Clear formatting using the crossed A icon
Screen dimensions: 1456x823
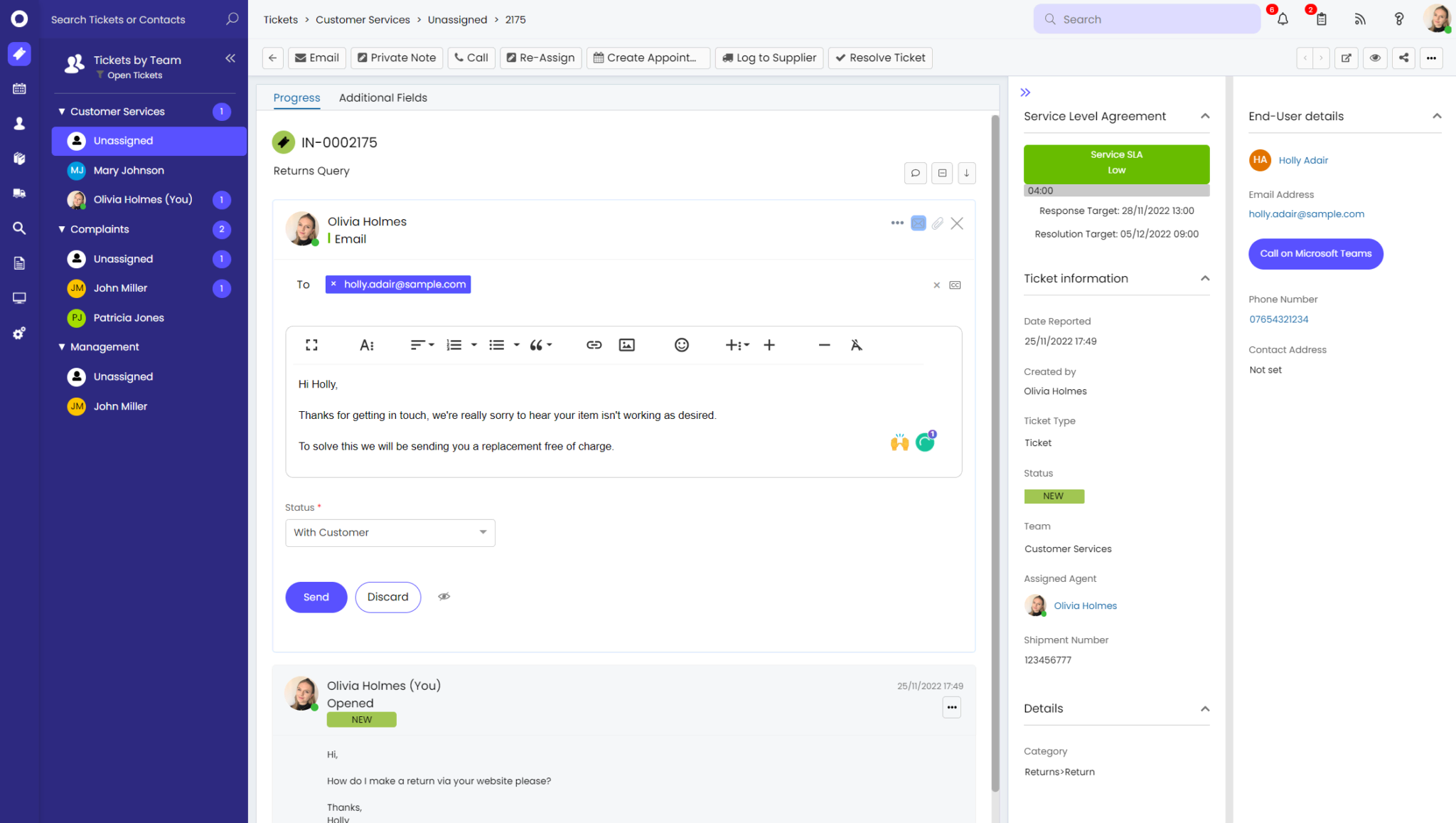click(x=857, y=345)
